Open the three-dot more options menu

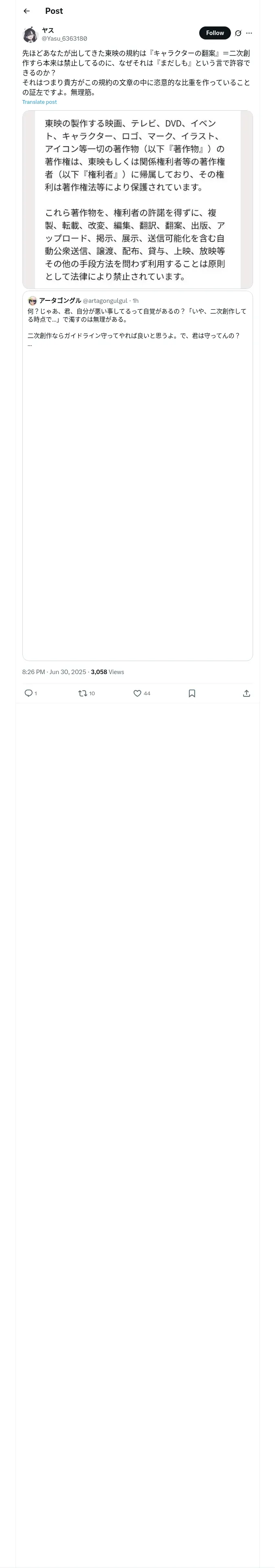coord(249,33)
